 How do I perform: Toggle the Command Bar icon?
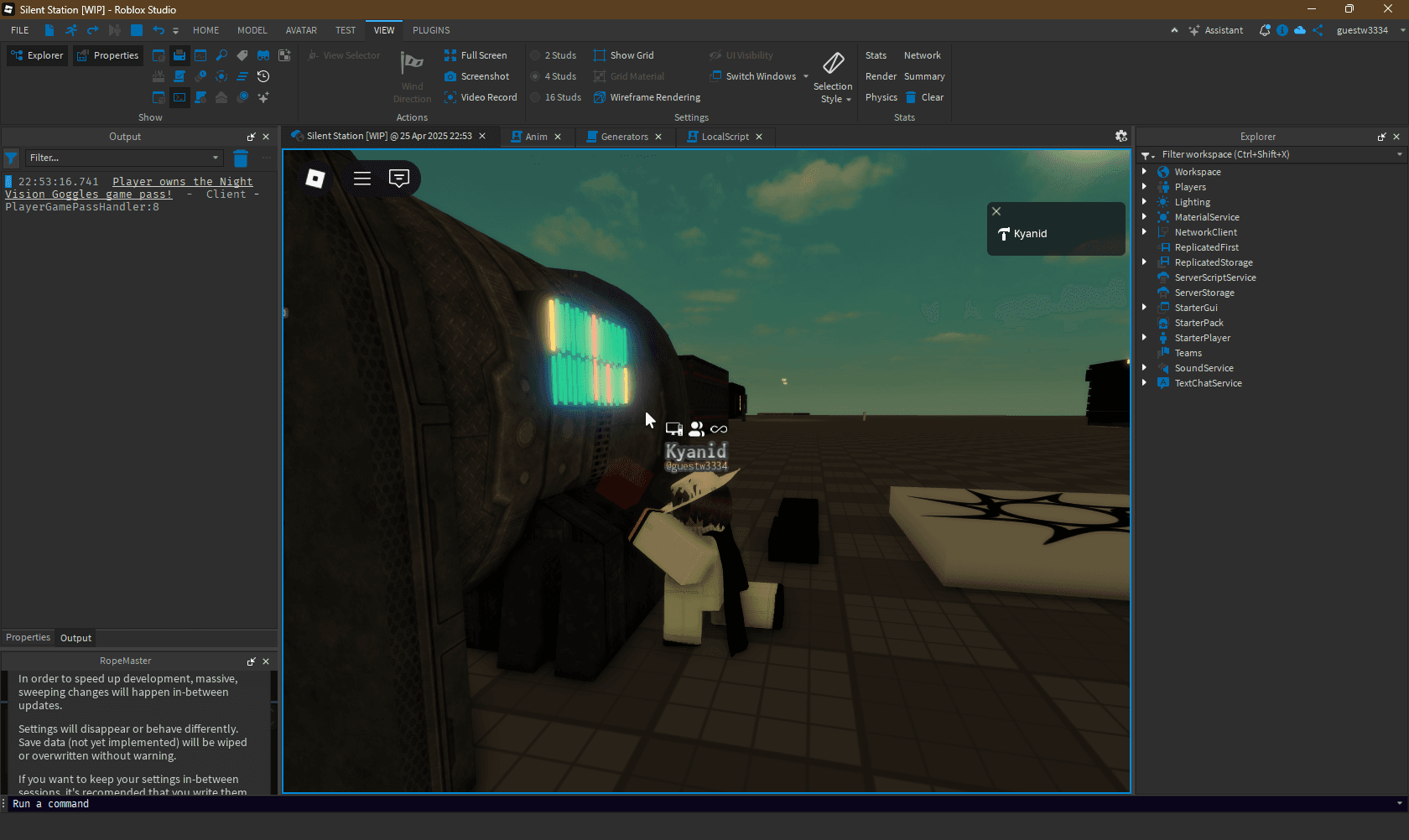click(179, 97)
